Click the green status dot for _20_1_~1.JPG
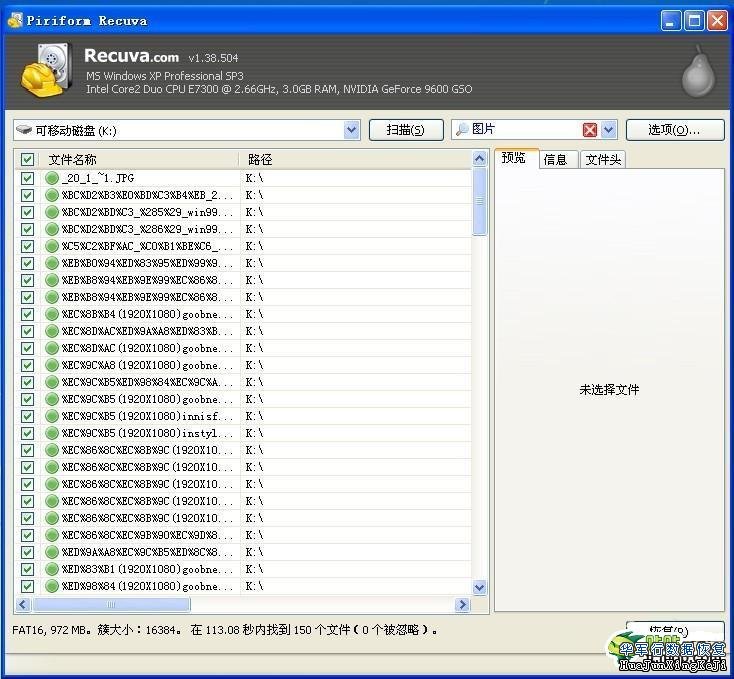734x679 pixels. point(52,178)
